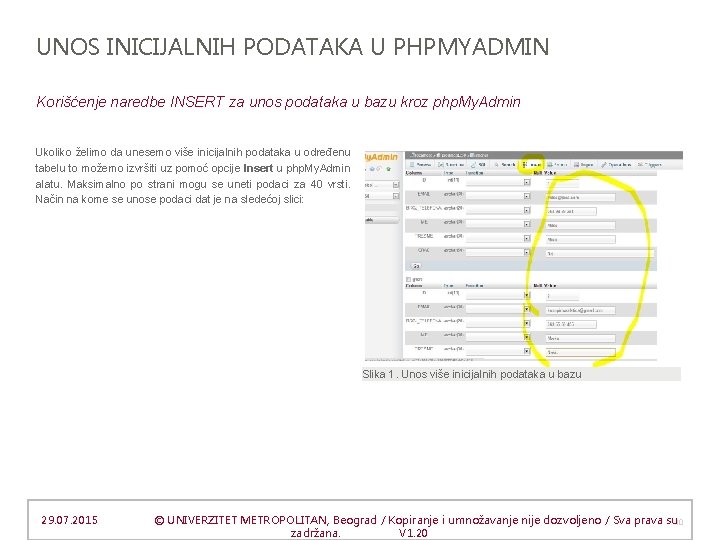Click second record's IME value field
720x540 pixels.
pyautogui.click(x=580, y=338)
